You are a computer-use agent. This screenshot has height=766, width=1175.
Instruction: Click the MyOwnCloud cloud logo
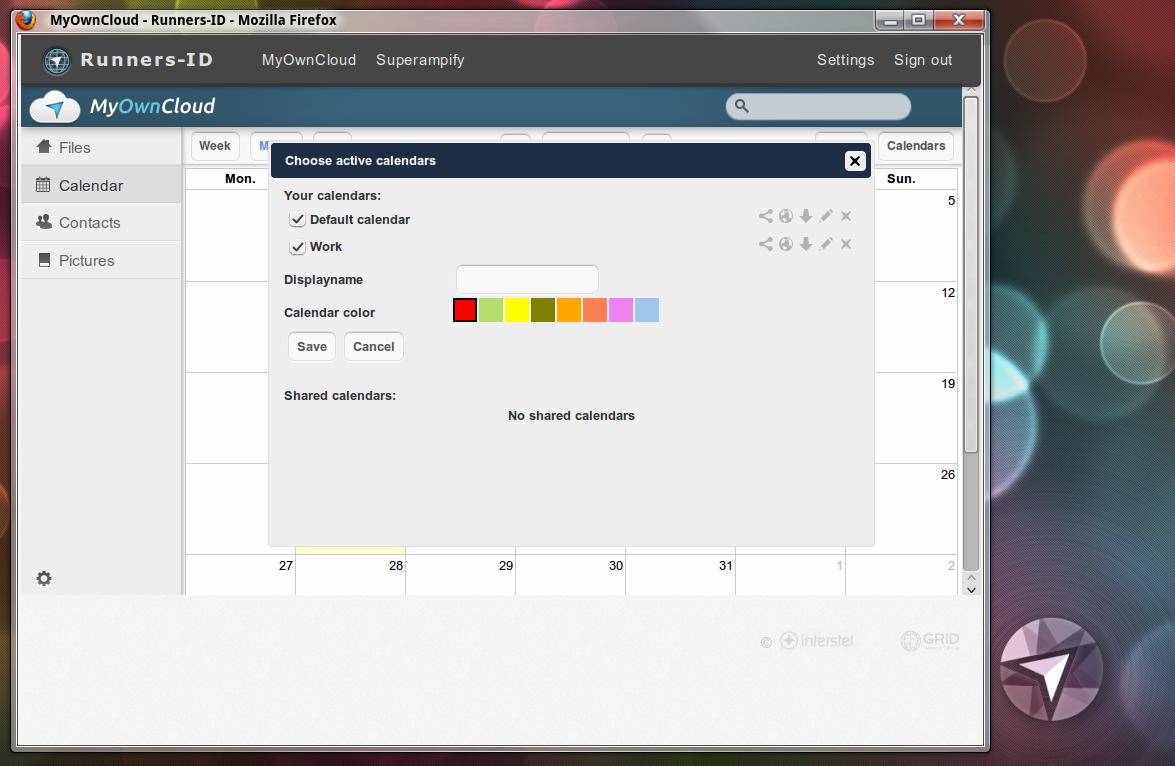click(55, 106)
